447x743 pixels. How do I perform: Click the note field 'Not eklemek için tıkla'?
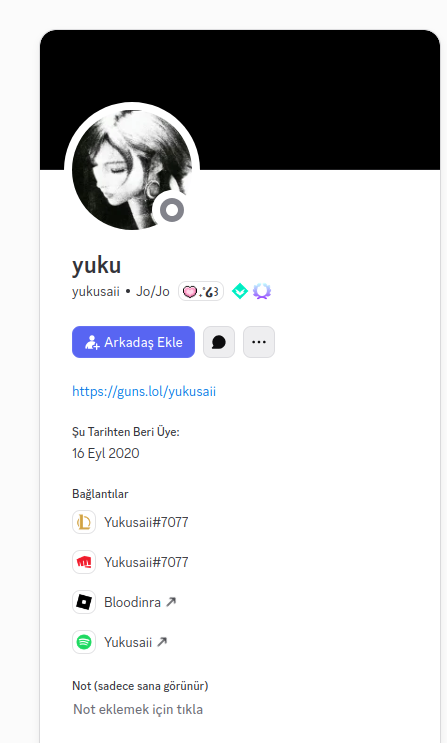tap(138, 709)
